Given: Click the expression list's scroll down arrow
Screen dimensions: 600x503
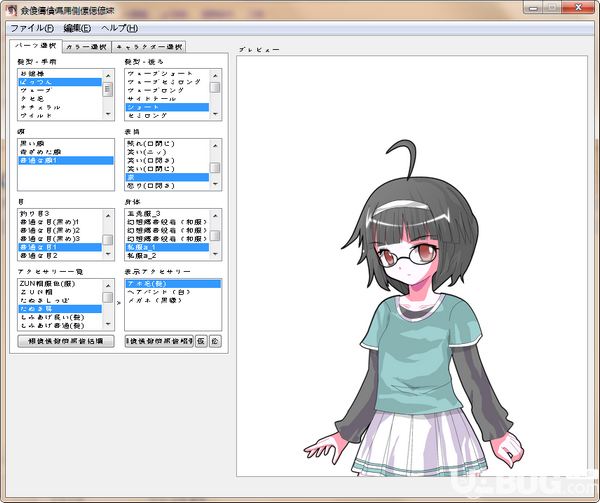Looking at the screenshot, I should click(x=215, y=184).
